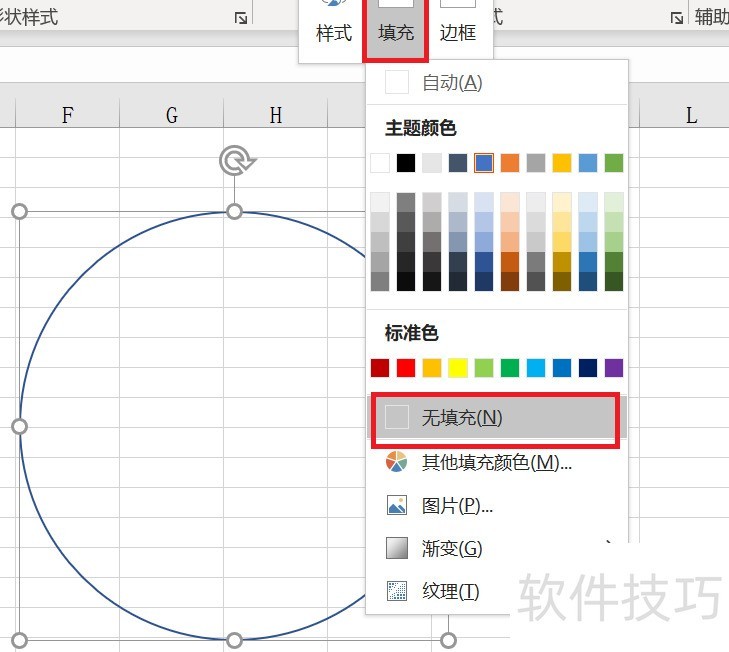Pick the green theme color swatch

point(614,163)
